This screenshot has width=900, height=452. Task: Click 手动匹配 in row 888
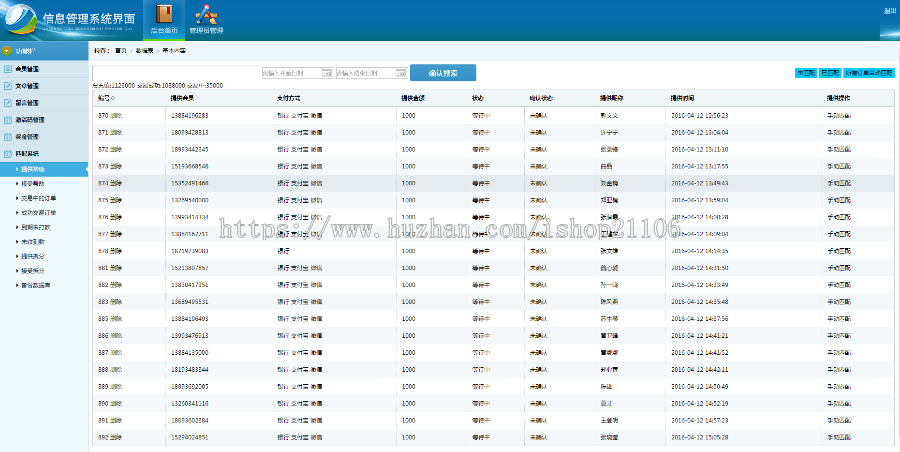839,370
